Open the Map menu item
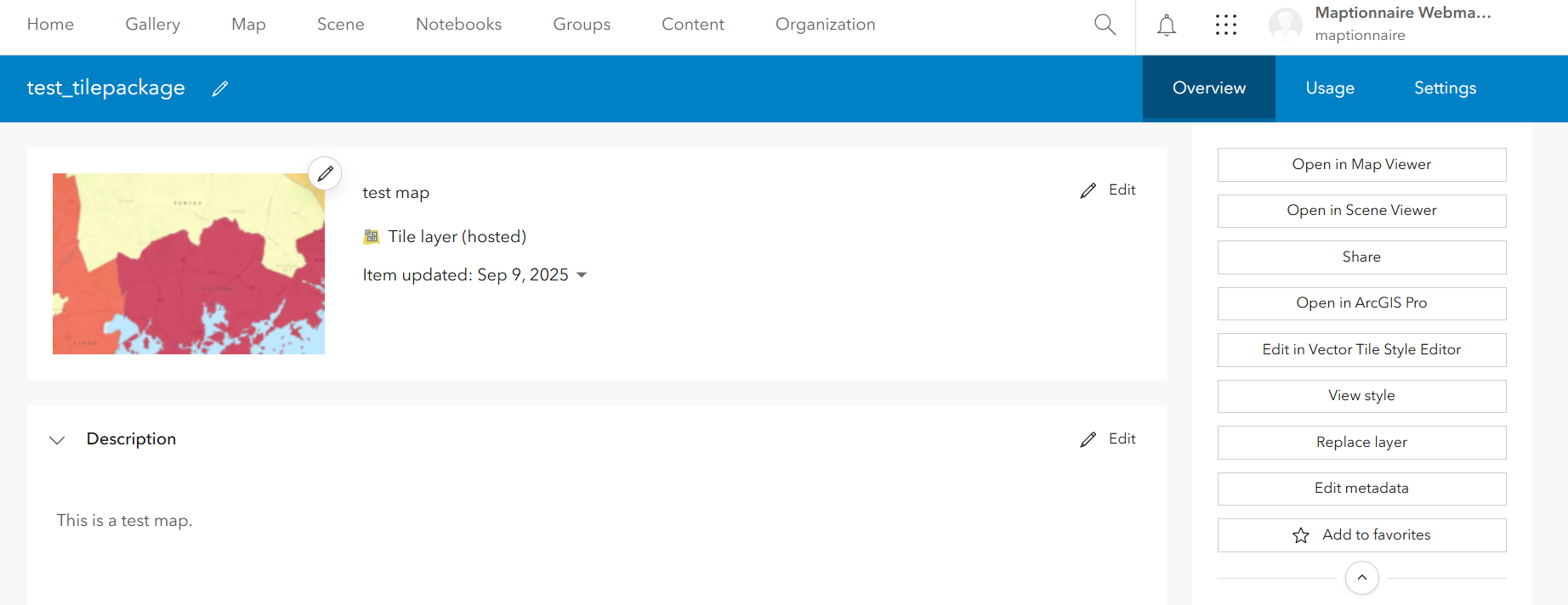Viewport: 1568px width, 605px height. point(248,25)
